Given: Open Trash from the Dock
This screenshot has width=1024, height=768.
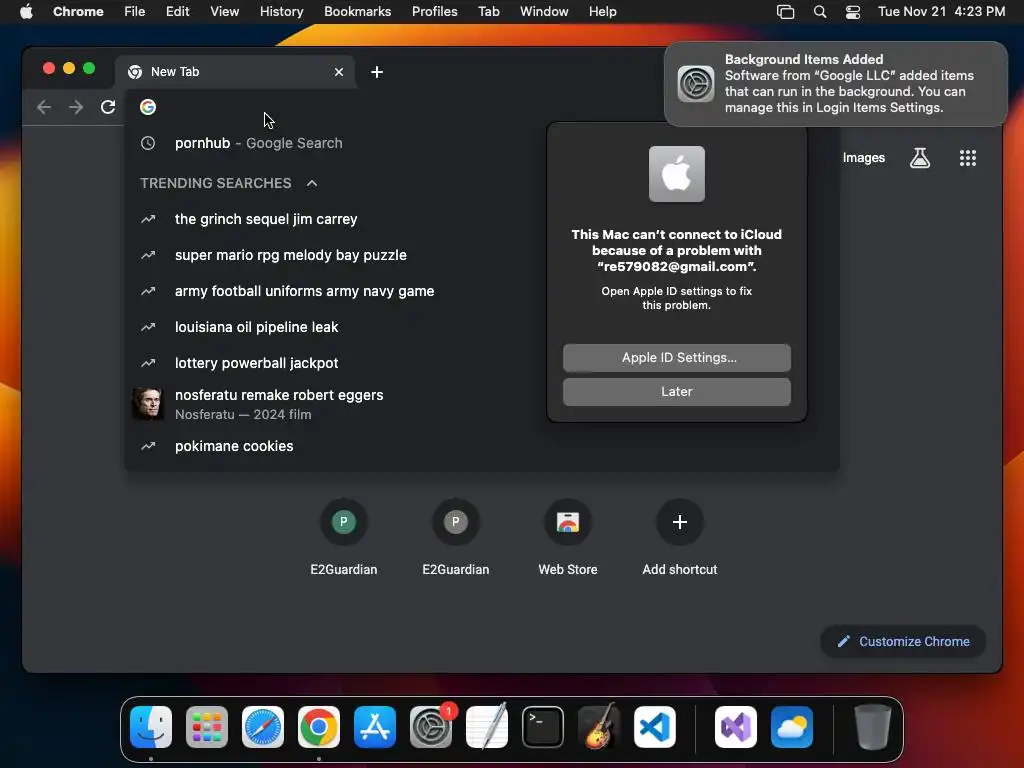Looking at the screenshot, I should [872, 727].
